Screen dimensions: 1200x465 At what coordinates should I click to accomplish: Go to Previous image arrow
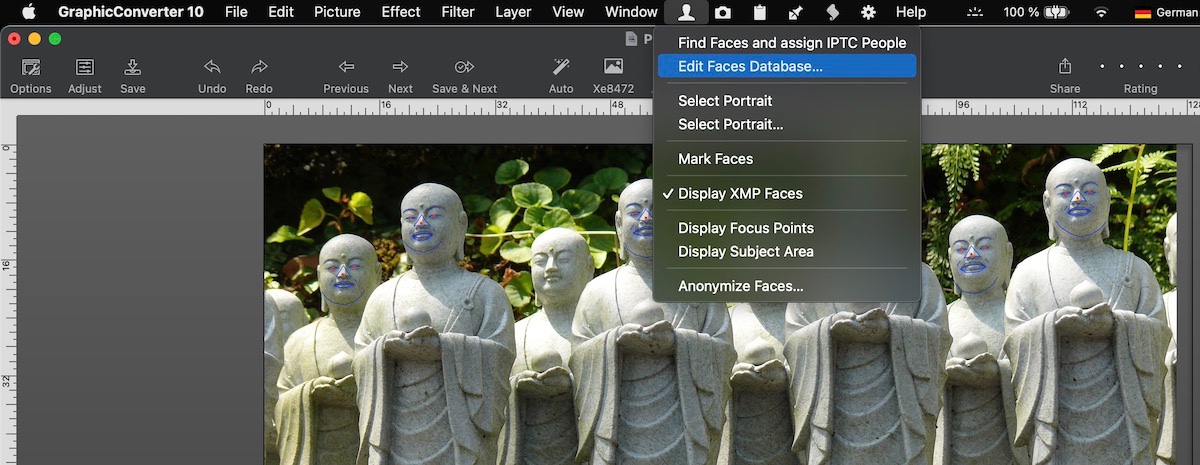[x=346, y=68]
